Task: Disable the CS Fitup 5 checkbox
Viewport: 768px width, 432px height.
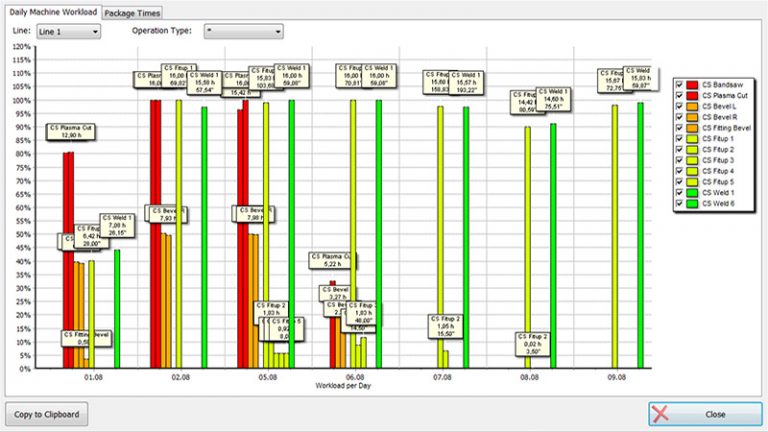Action: (679, 181)
